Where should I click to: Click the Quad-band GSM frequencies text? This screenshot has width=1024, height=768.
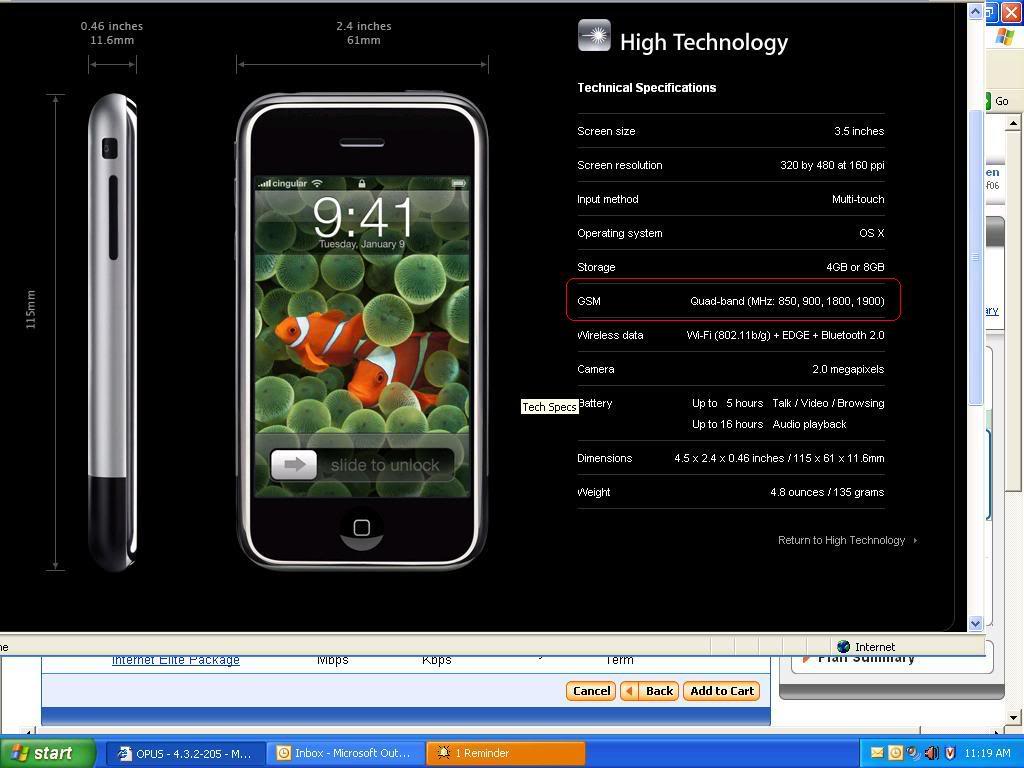(787, 301)
